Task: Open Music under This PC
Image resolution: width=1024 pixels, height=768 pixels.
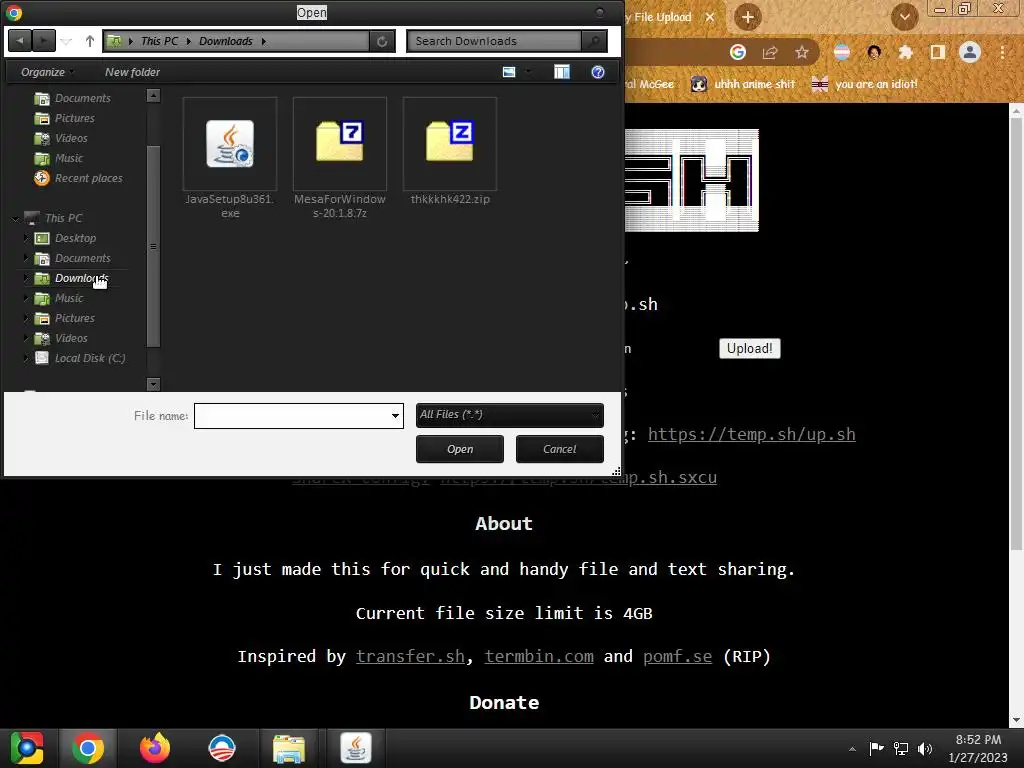Action: [59, 298]
